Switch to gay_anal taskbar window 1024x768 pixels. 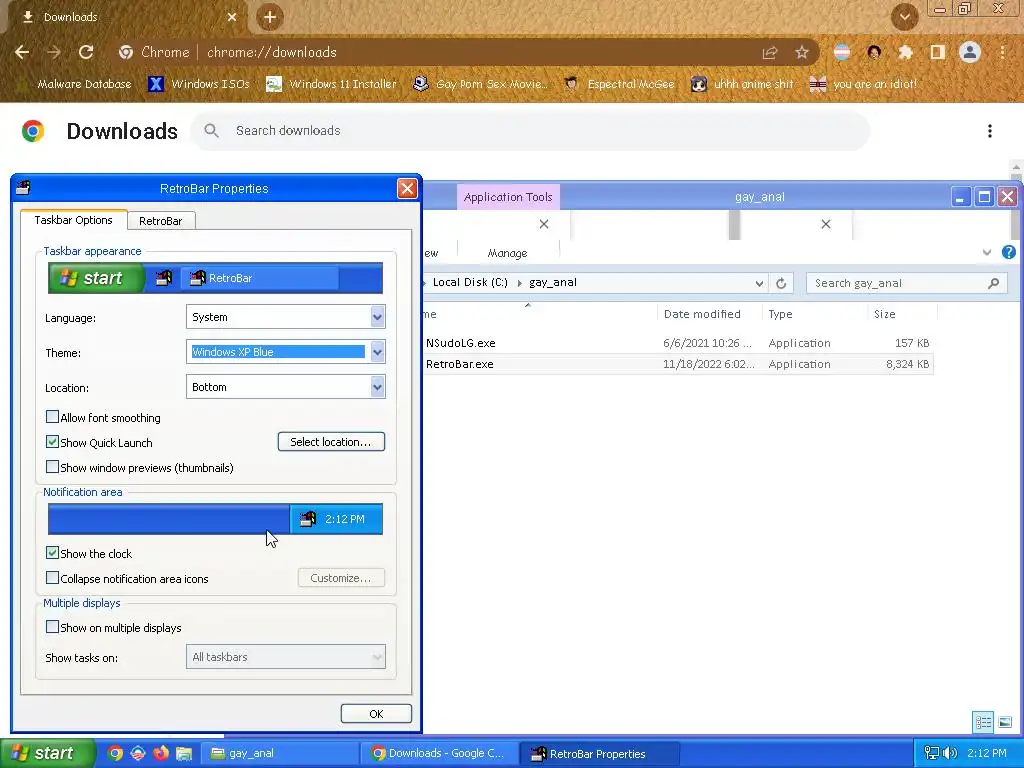pos(280,753)
